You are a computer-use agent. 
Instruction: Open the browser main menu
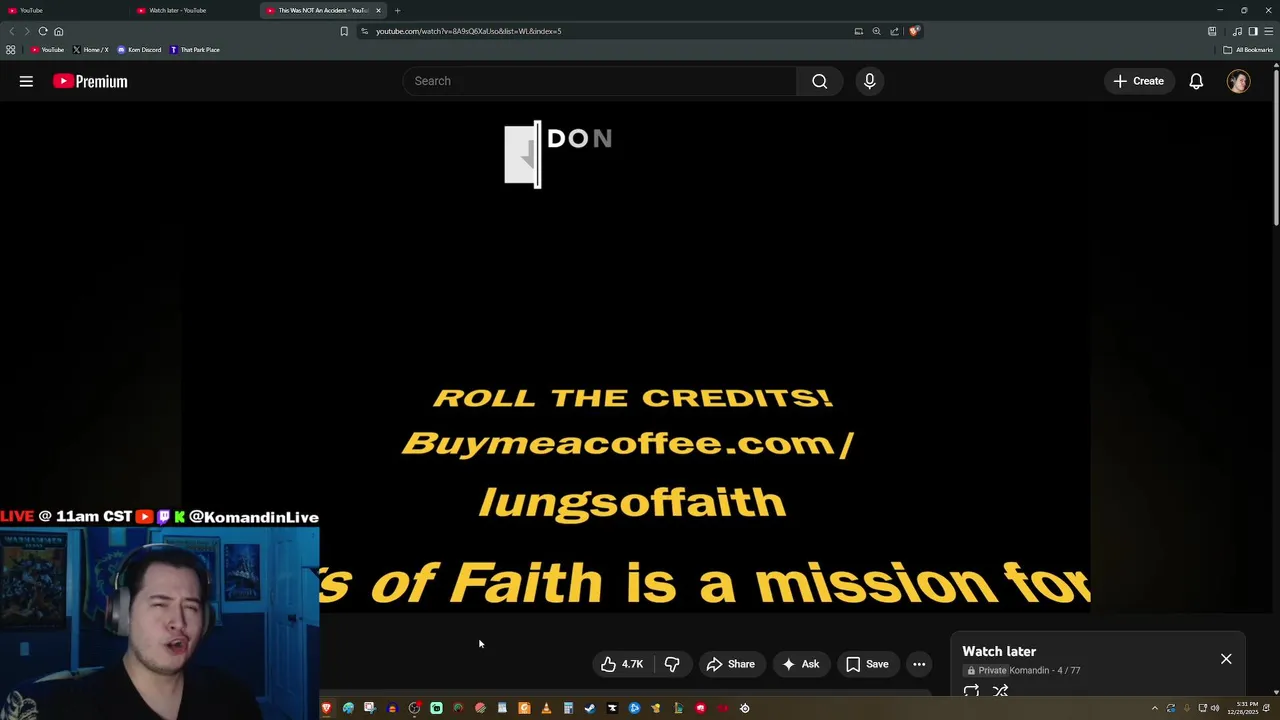(x=1268, y=31)
